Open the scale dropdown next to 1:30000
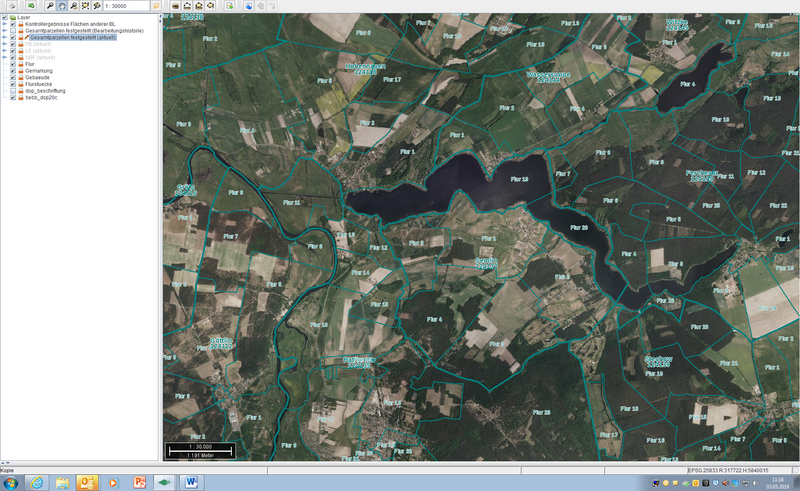800x491 pixels. (156, 6)
